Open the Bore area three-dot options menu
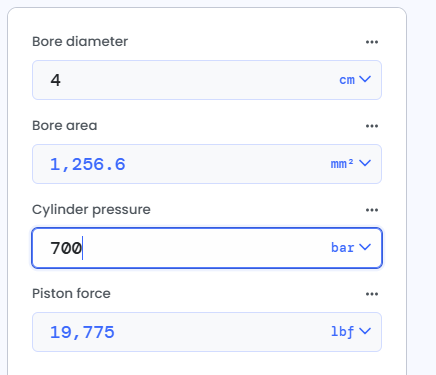Image resolution: width=436 pixels, height=375 pixels. click(372, 126)
